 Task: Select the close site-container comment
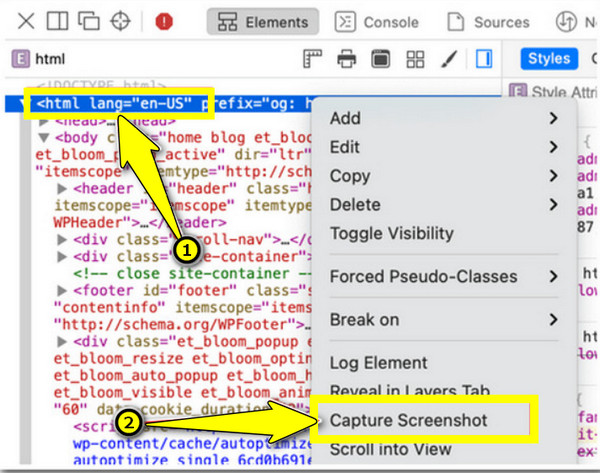tap(193, 274)
